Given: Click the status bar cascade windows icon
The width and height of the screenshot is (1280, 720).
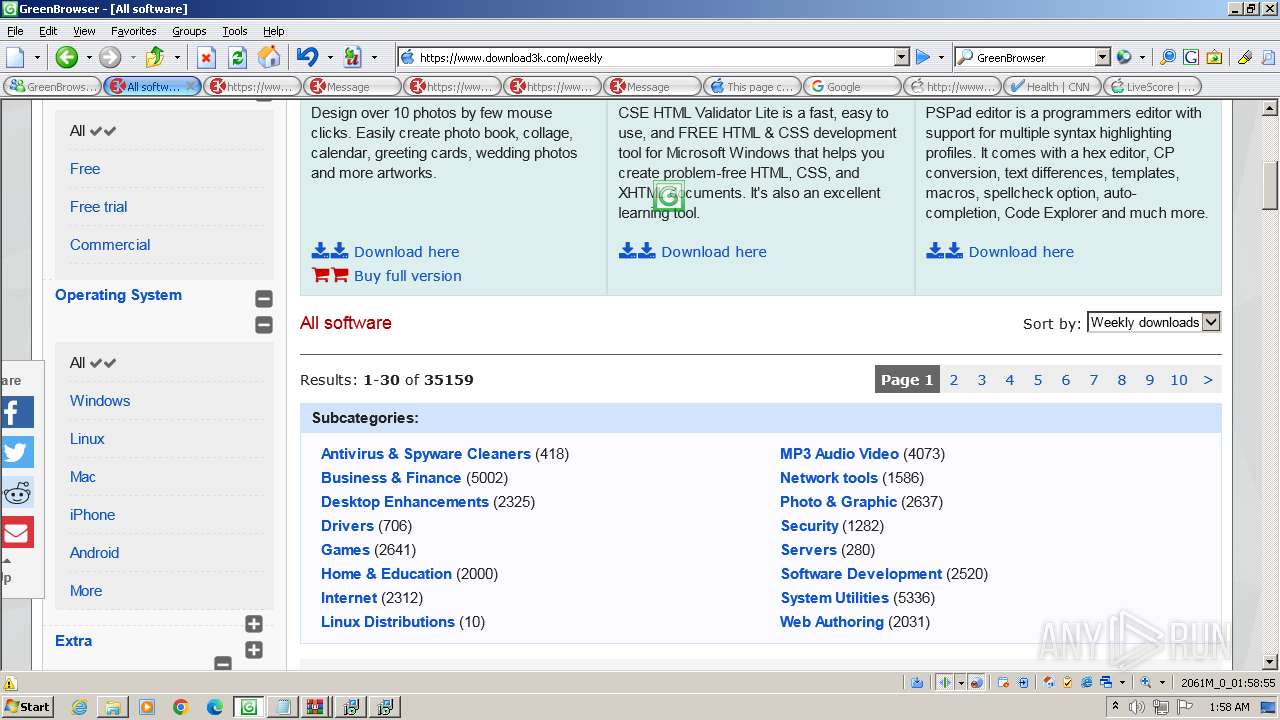Looking at the screenshot, I should point(1106,683).
